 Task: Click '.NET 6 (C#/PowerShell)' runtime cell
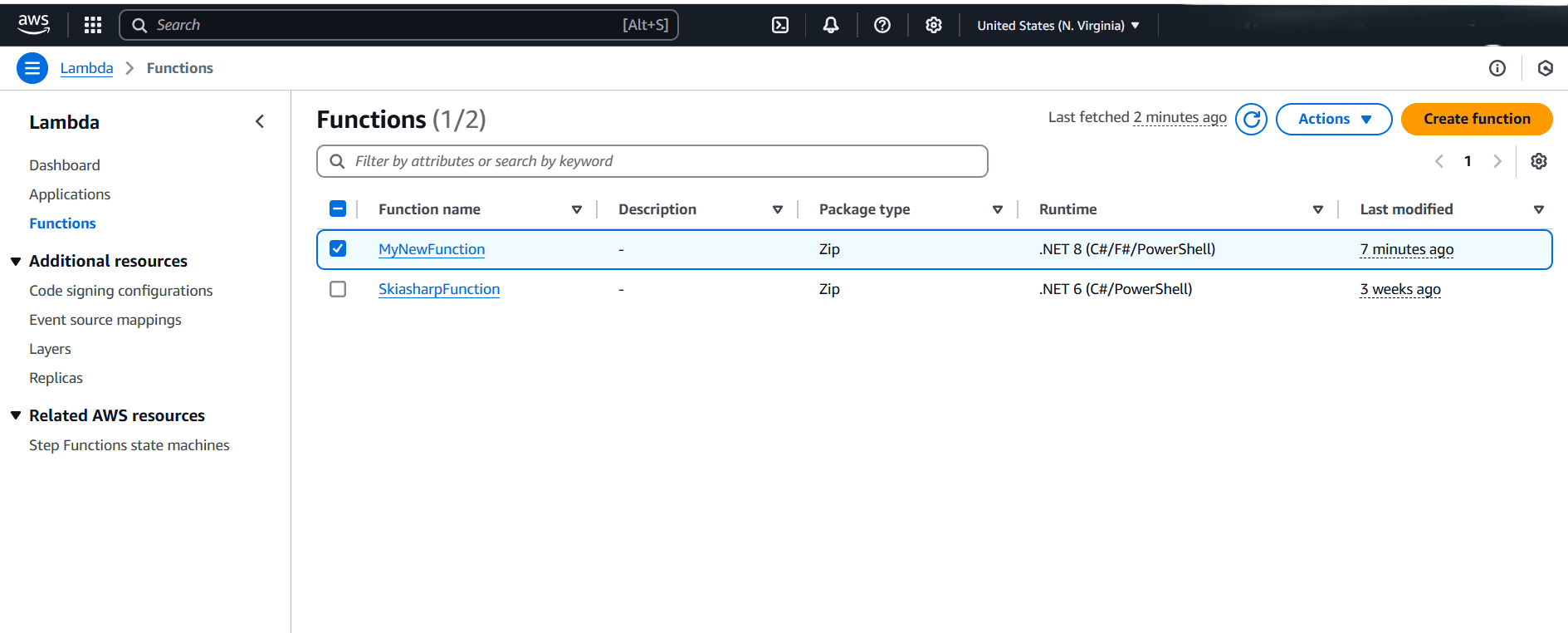point(1116,289)
